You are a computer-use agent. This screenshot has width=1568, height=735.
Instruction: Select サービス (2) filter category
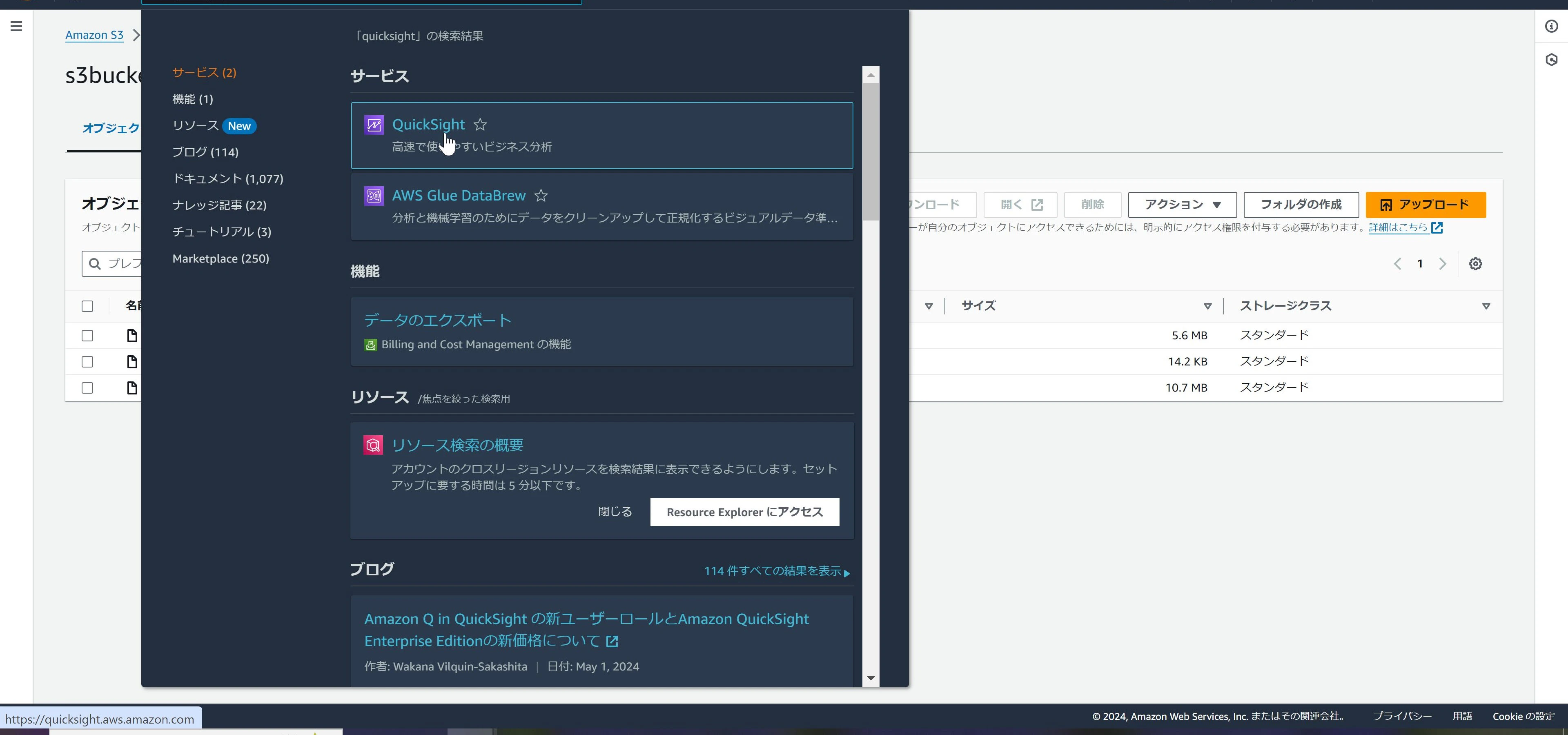pyautogui.click(x=205, y=73)
